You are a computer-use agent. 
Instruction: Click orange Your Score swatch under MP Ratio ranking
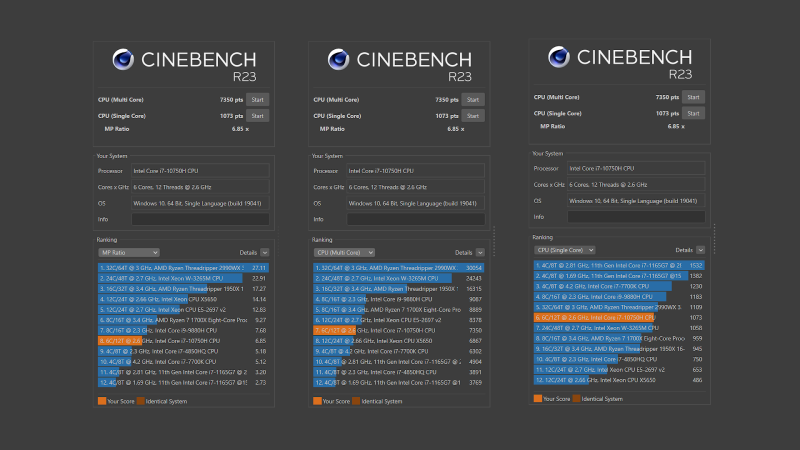pyautogui.click(x=102, y=401)
